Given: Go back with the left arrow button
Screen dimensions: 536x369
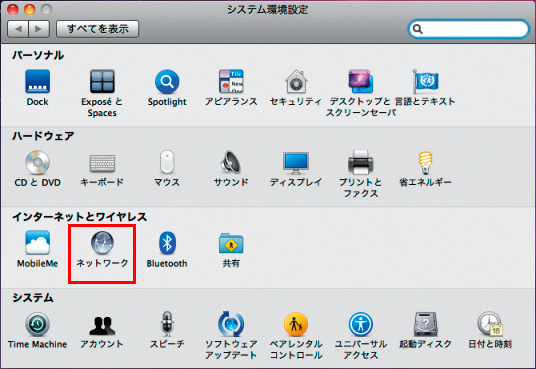Looking at the screenshot, I should pyautogui.click(x=18, y=29).
